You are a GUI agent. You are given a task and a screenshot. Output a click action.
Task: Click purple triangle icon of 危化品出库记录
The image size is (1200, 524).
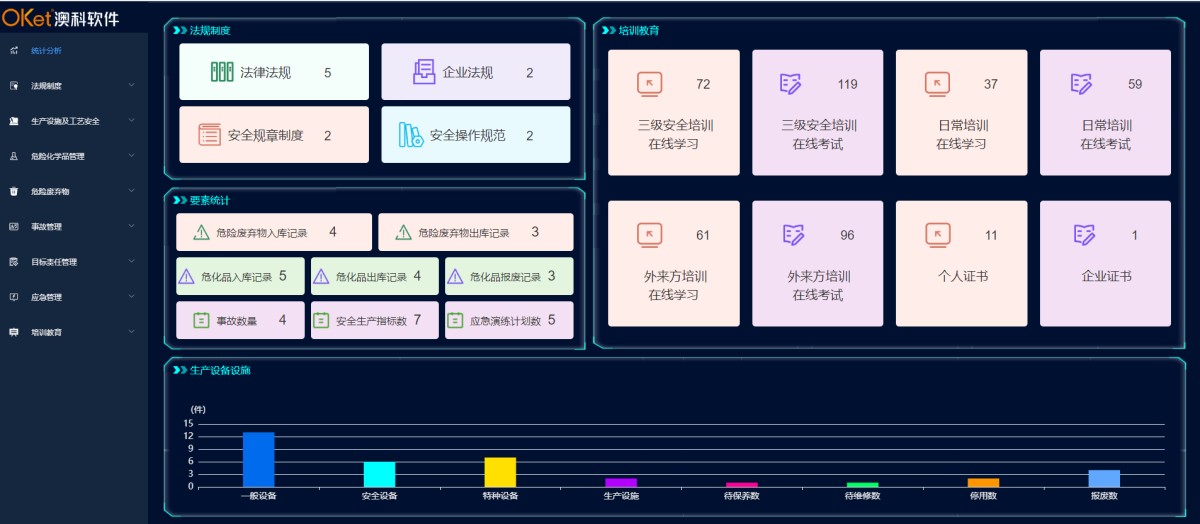click(x=321, y=277)
